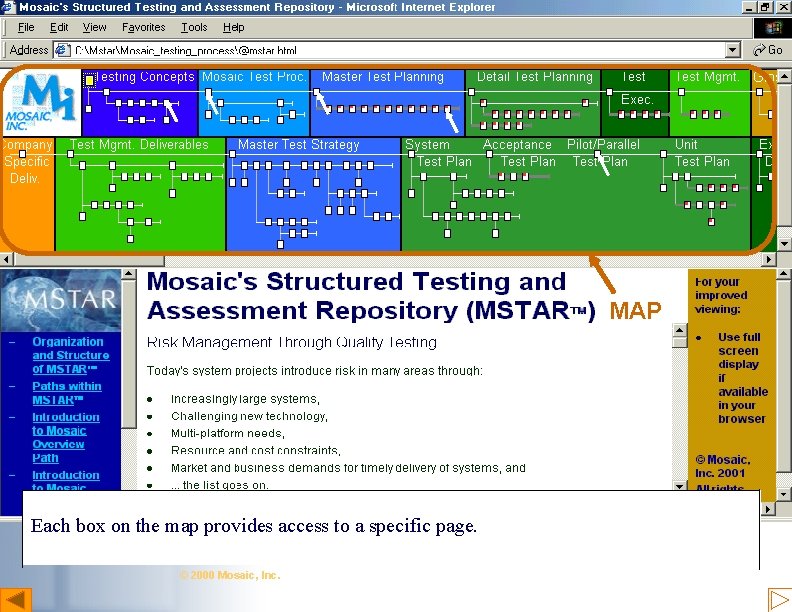This screenshot has width=792, height=612.
Task: Go to next slide with right arrow
Action: tap(779, 599)
